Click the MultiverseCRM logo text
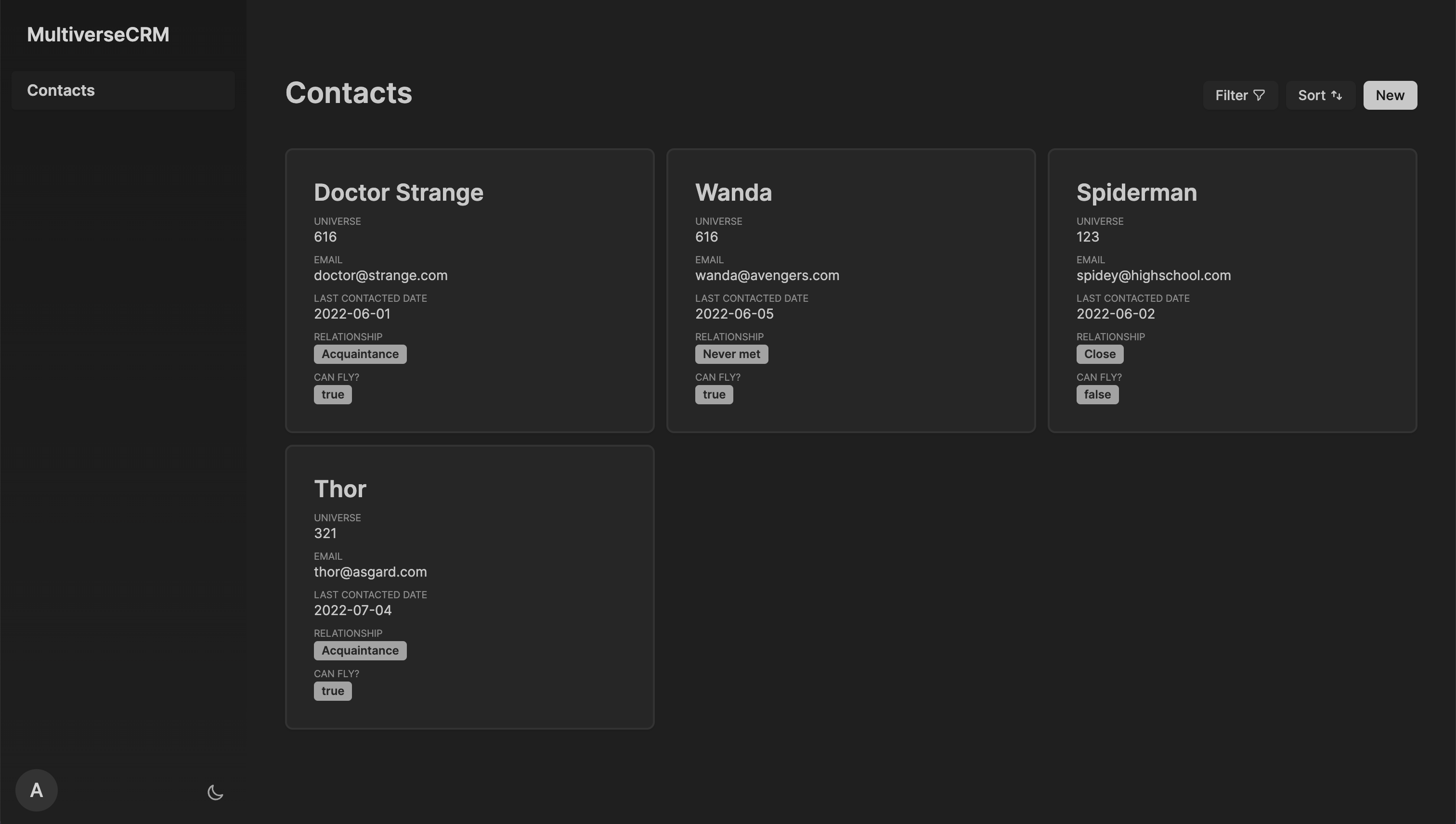This screenshot has height=824, width=1456. 98,35
